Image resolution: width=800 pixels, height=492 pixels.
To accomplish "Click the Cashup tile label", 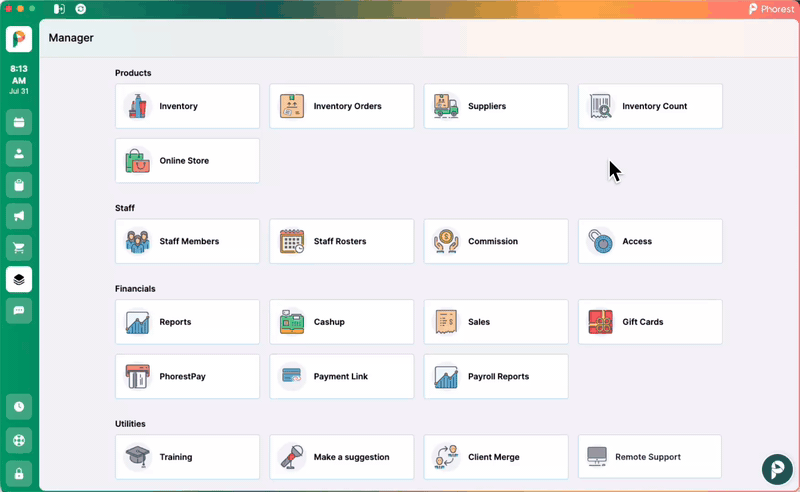I will point(329,322).
